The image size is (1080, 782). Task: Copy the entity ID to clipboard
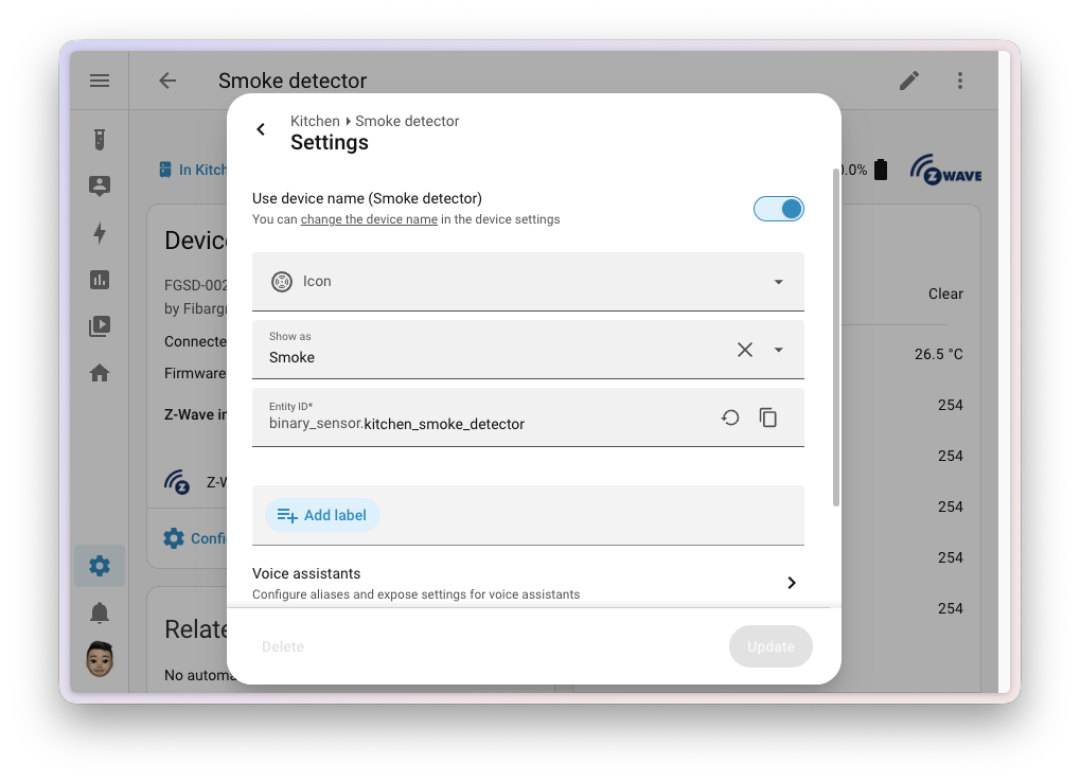(768, 418)
